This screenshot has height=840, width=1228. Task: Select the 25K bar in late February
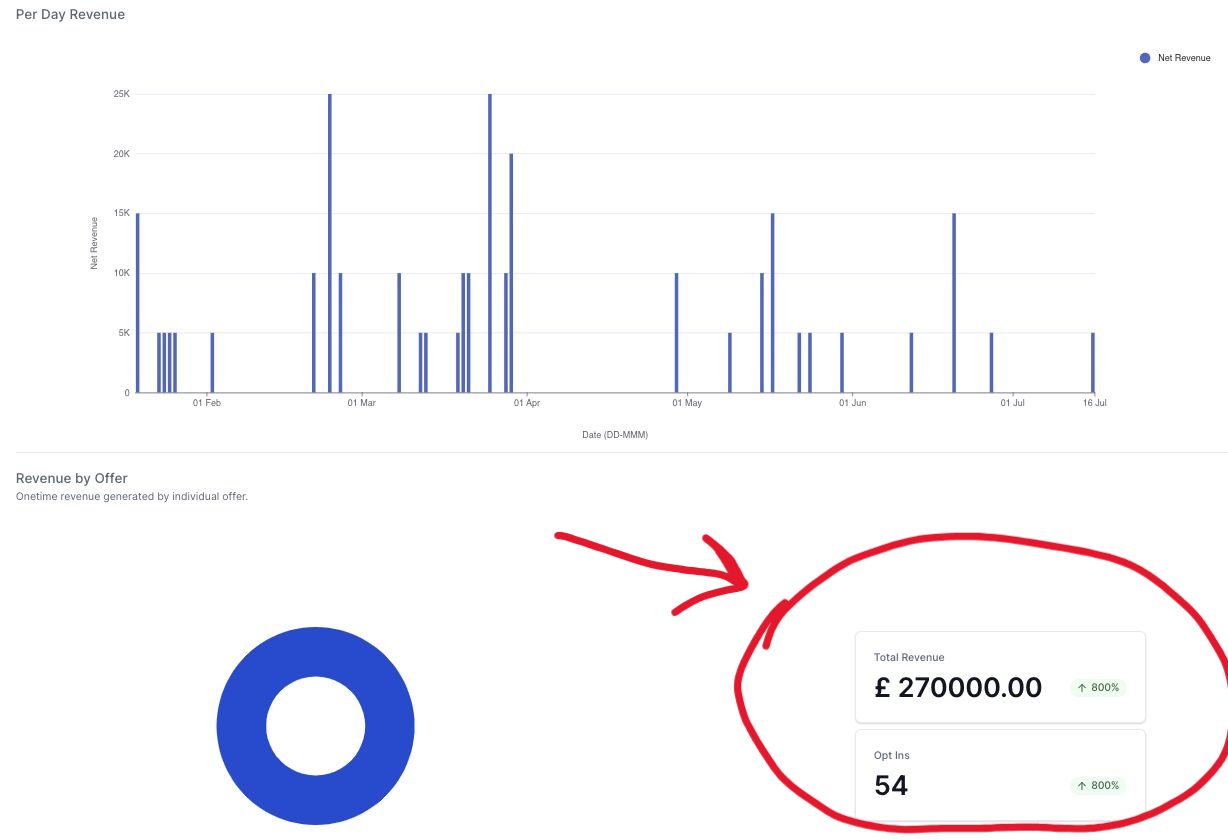330,243
